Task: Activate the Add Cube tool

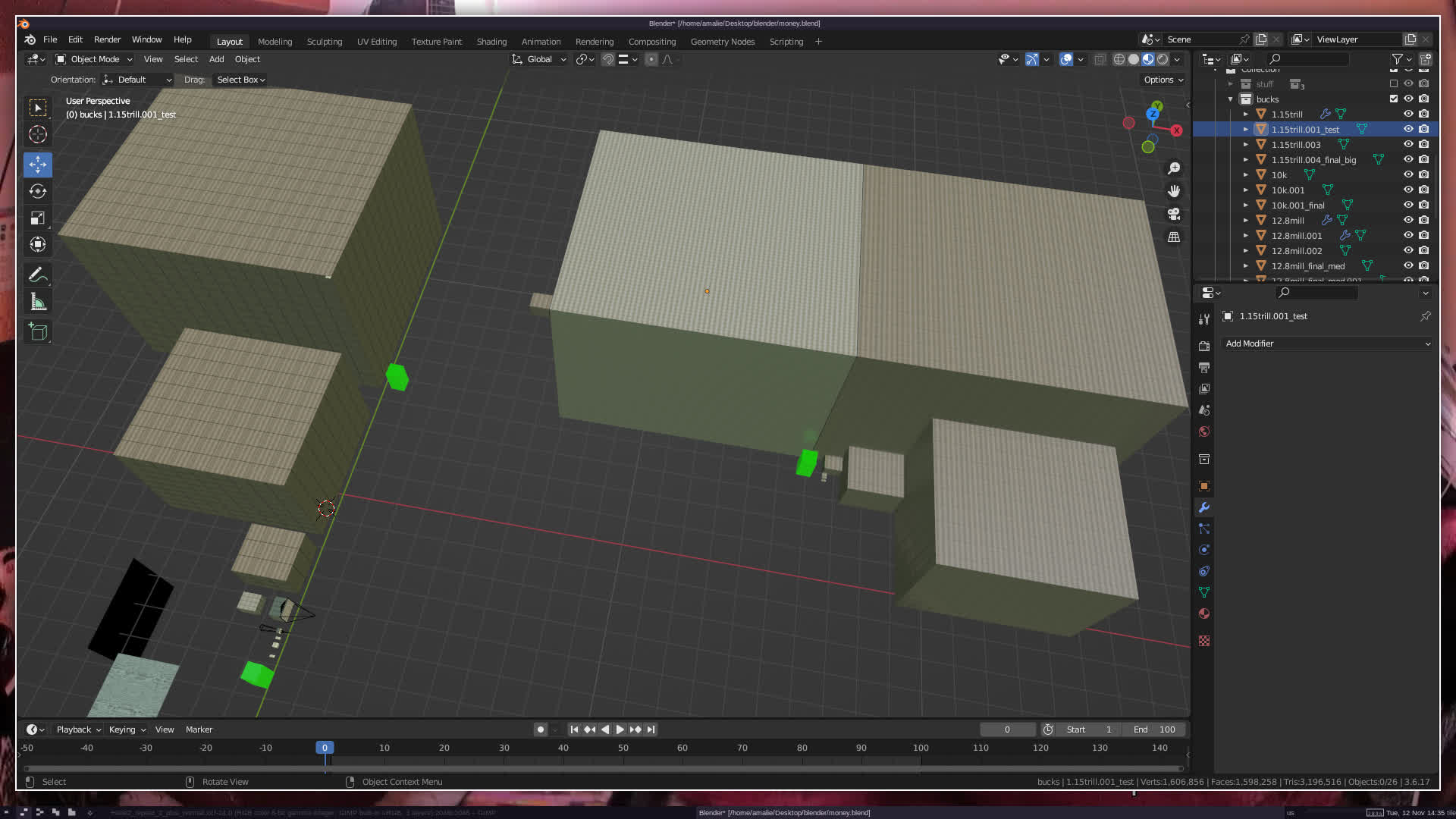Action: click(x=38, y=331)
